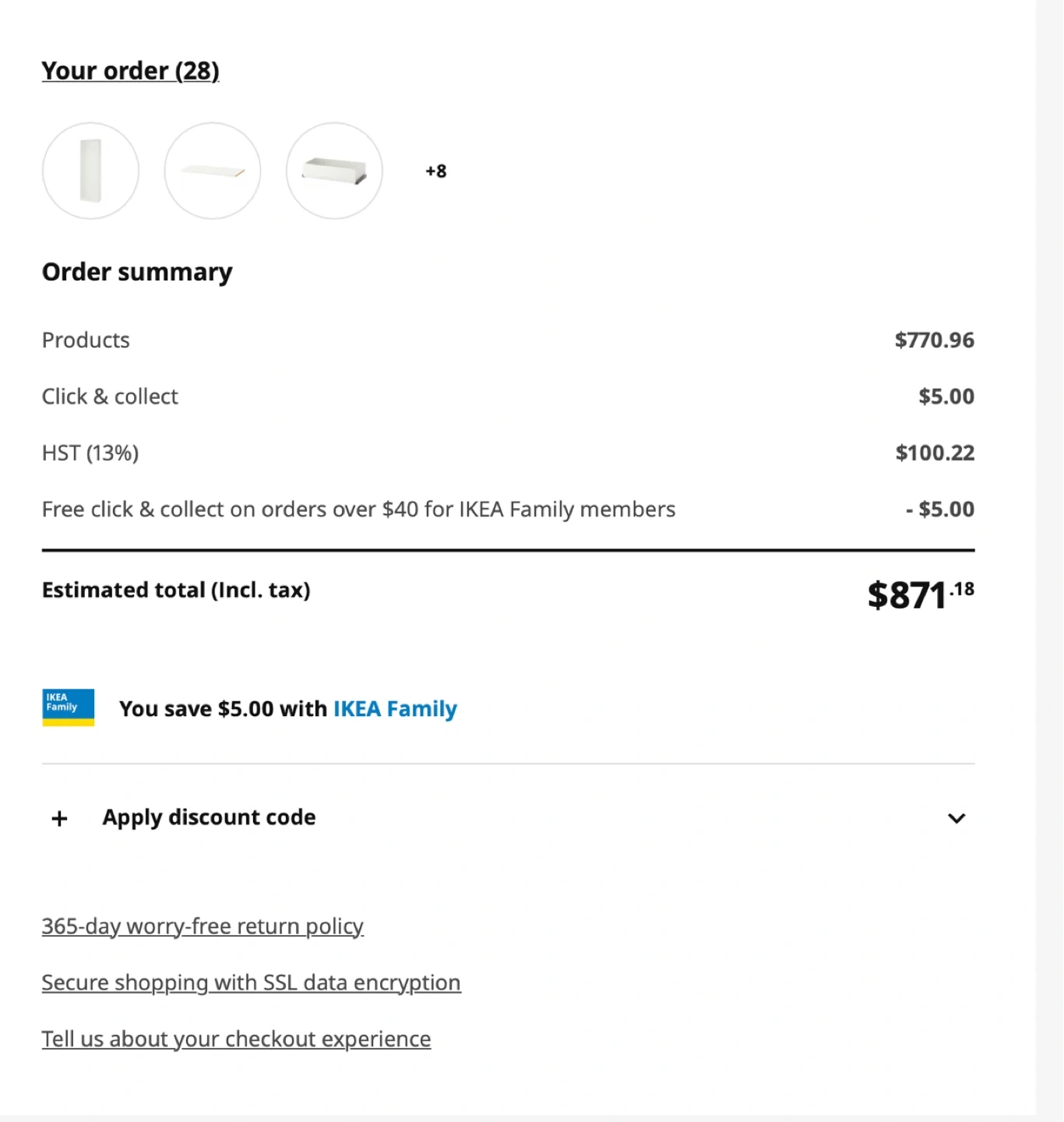The width and height of the screenshot is (1064, 1122).
Task: Open the white drawer product thumbnail
Action: click(x=334, y=171)
